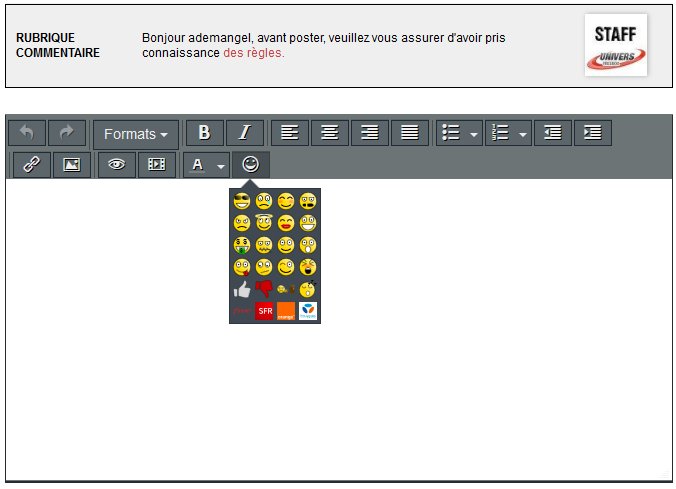676x489 pixels.
Task: Insert the Free operator logo
Action: 242,311
